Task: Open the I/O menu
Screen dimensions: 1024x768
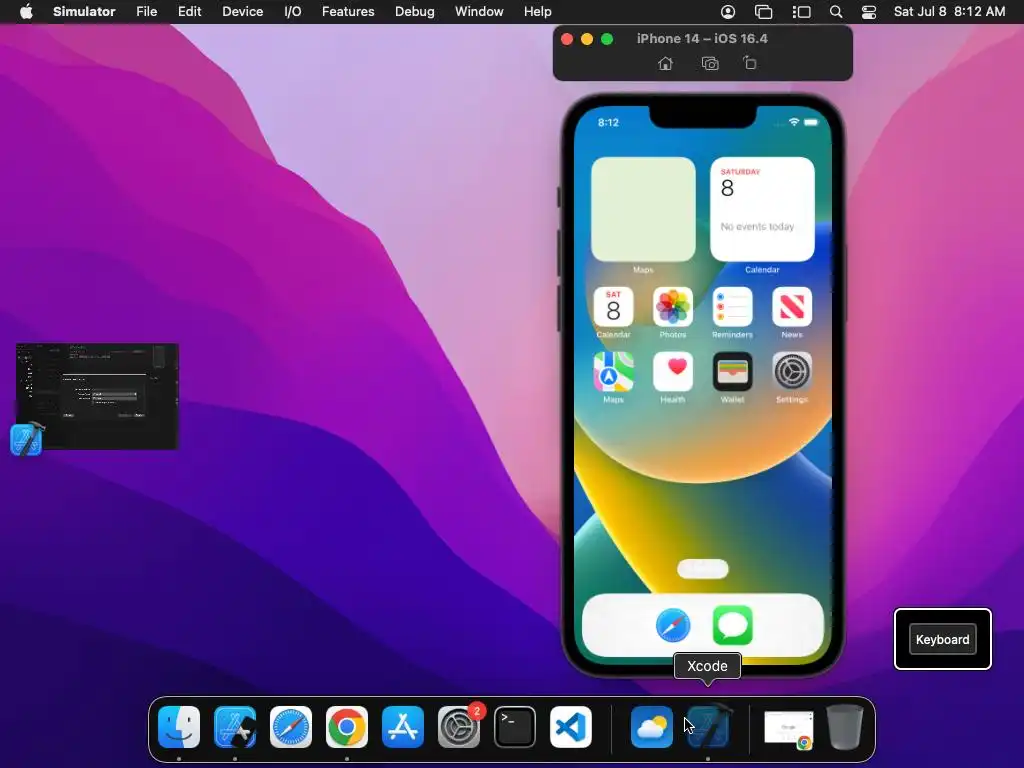Action: pos(293,12)
